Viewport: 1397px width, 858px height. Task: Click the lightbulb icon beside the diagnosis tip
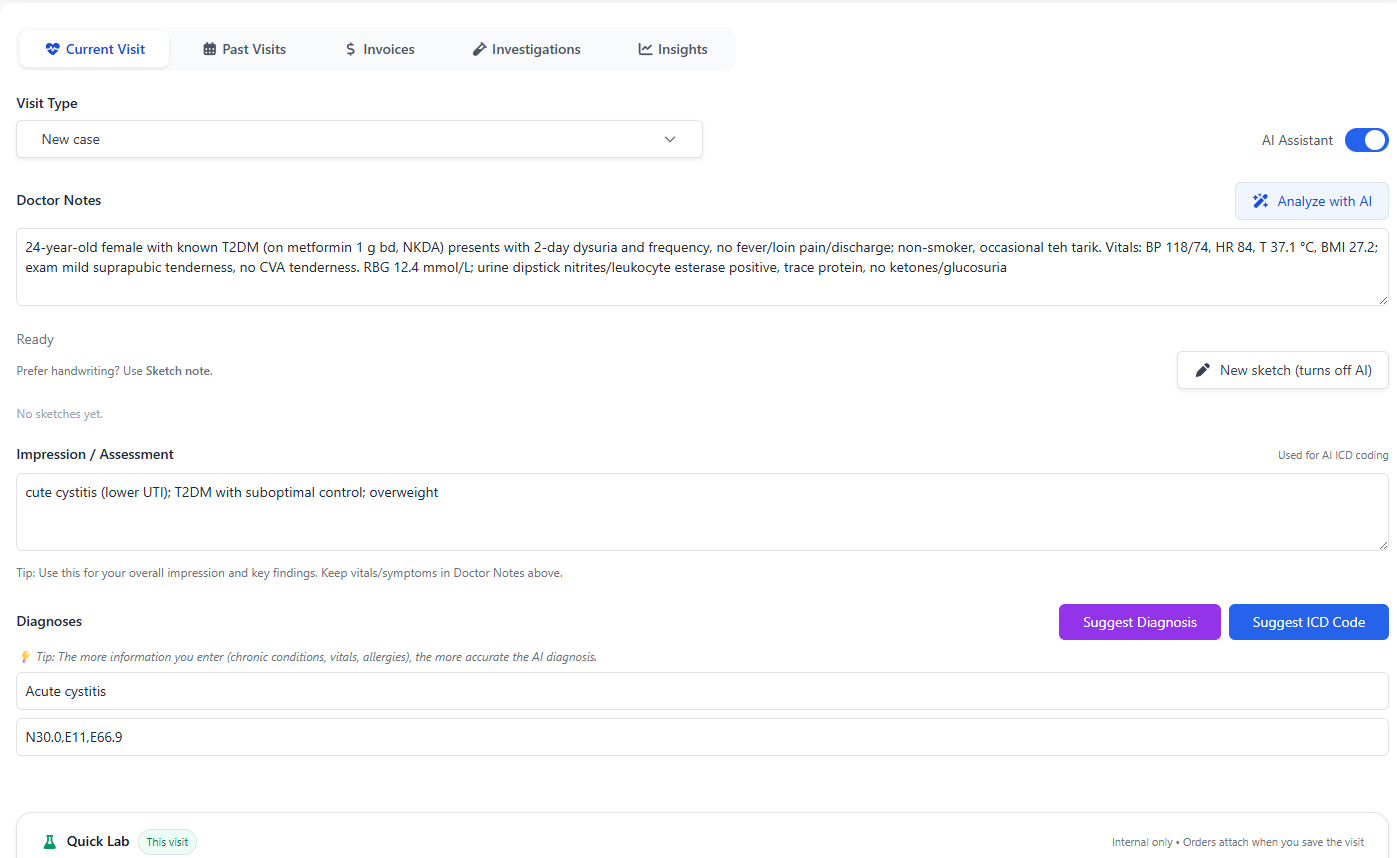coord(24,656)
